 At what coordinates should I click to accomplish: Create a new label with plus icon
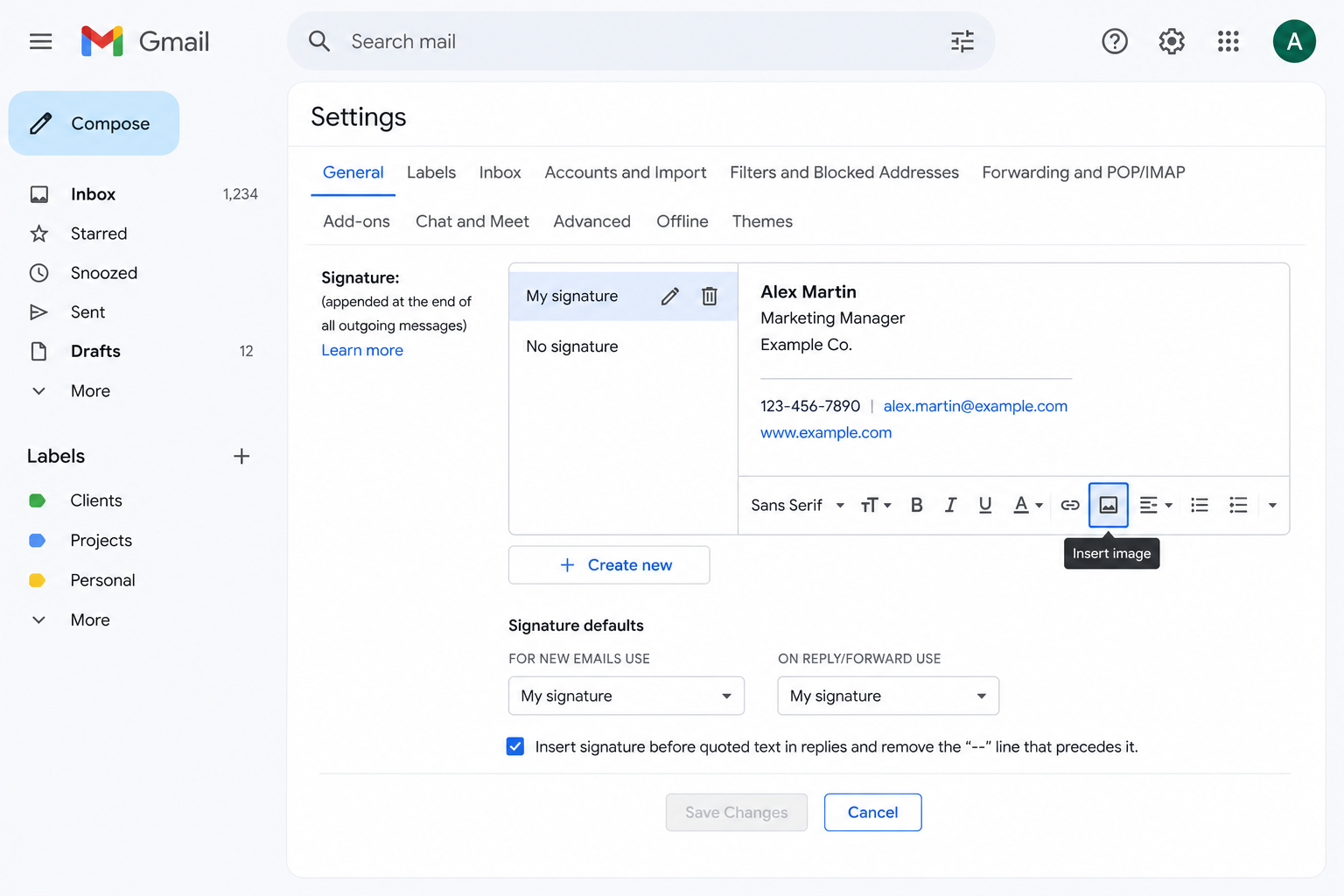241,456
